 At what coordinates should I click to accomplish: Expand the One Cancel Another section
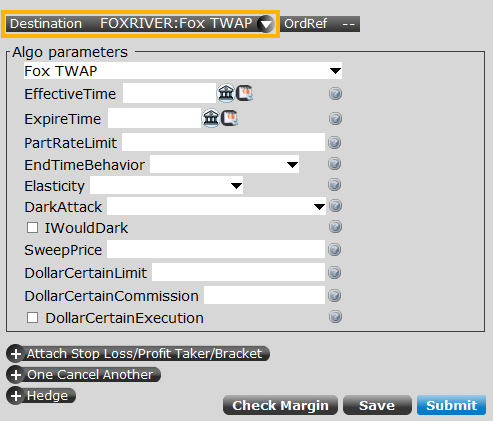pos(83,375)
